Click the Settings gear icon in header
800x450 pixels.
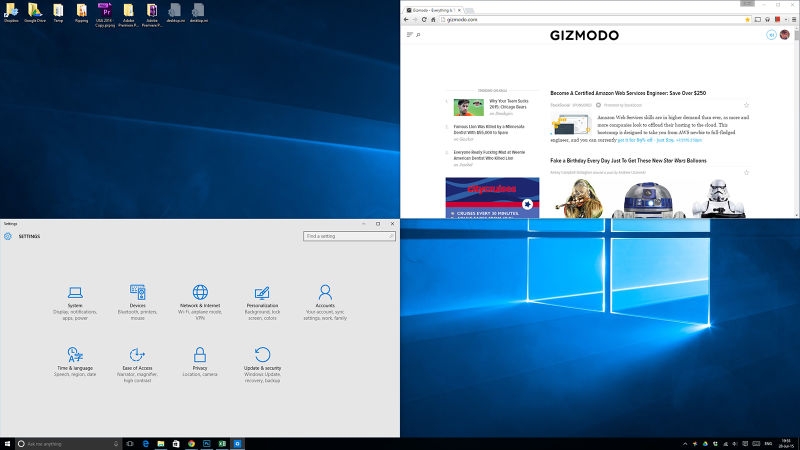[8, 236]
